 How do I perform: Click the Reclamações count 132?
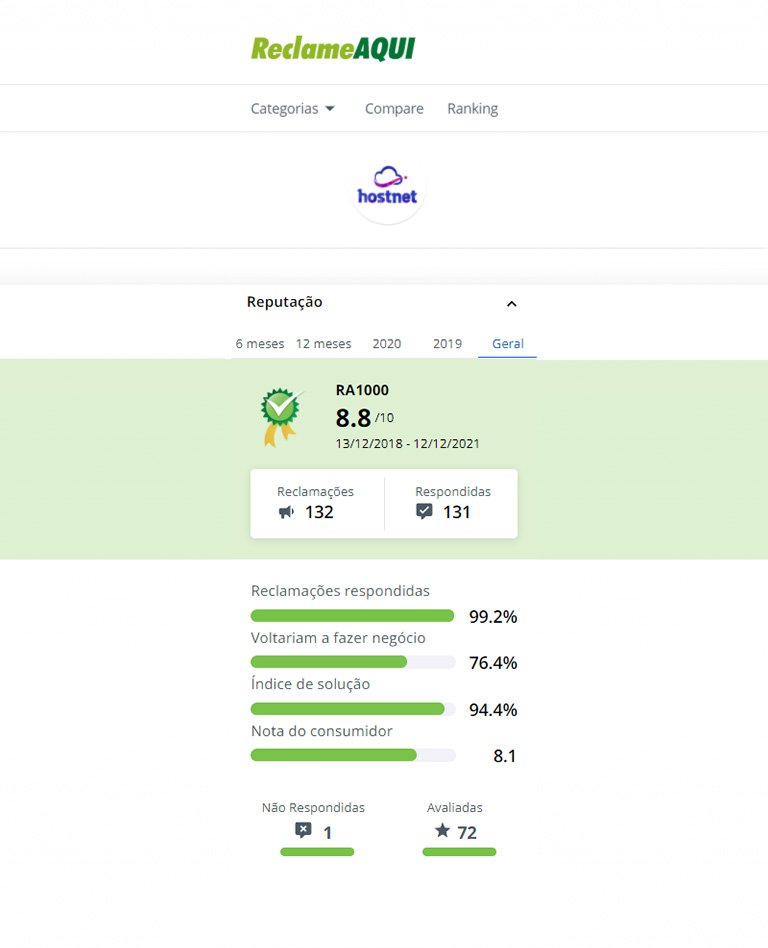(x=319, y=512)
